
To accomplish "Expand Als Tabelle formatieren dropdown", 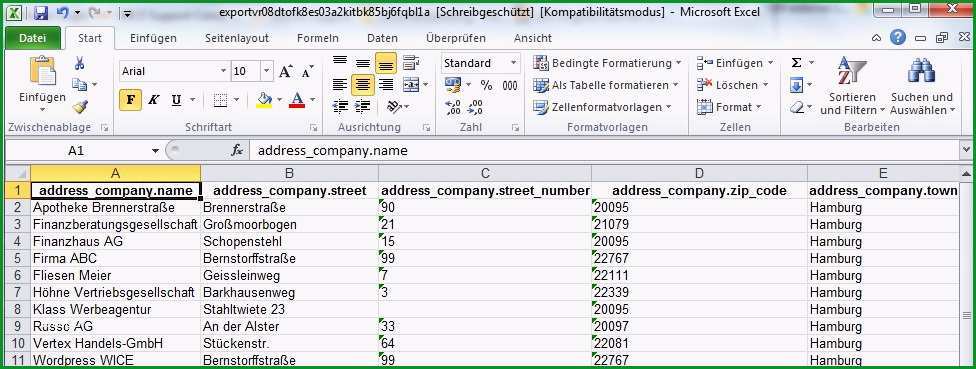I will [675, 85].
